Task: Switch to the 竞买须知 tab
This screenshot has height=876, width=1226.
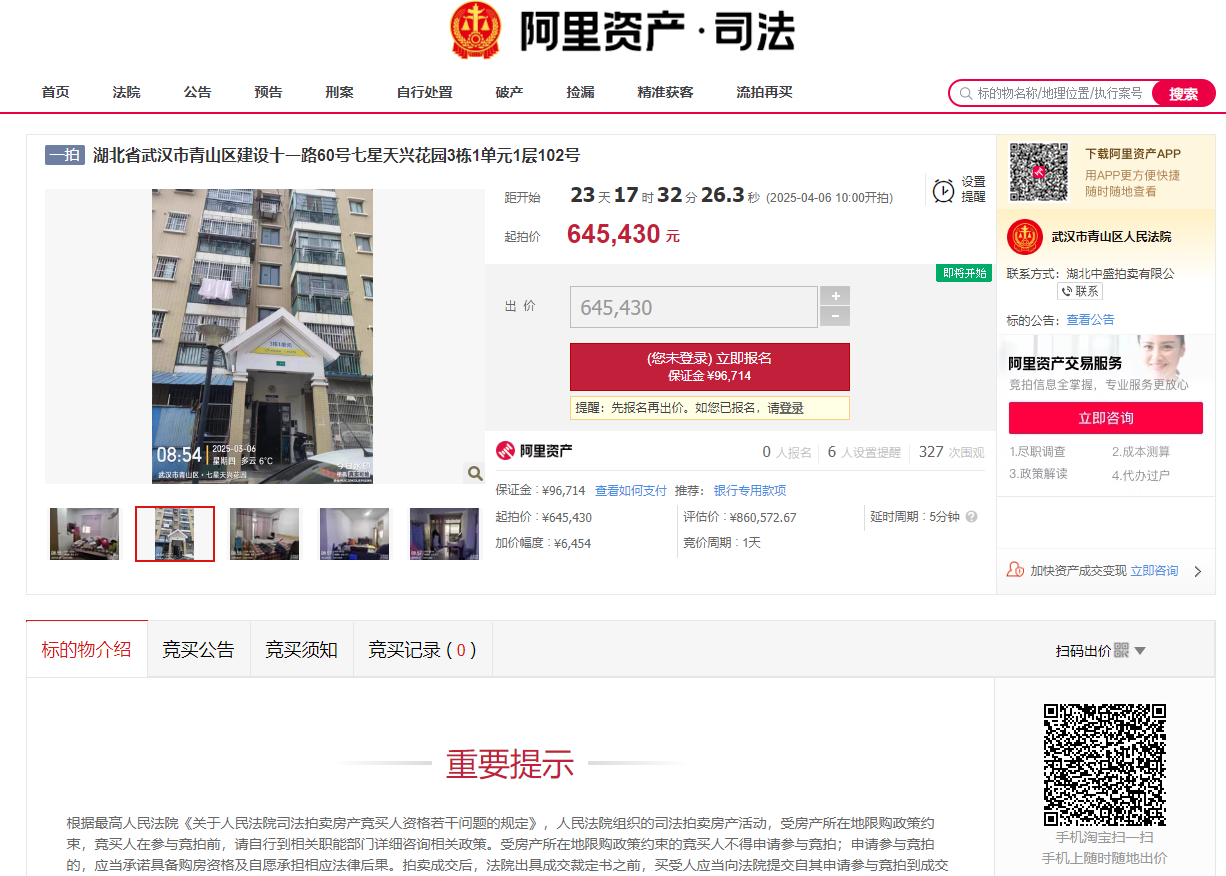Action: [301, 649]
